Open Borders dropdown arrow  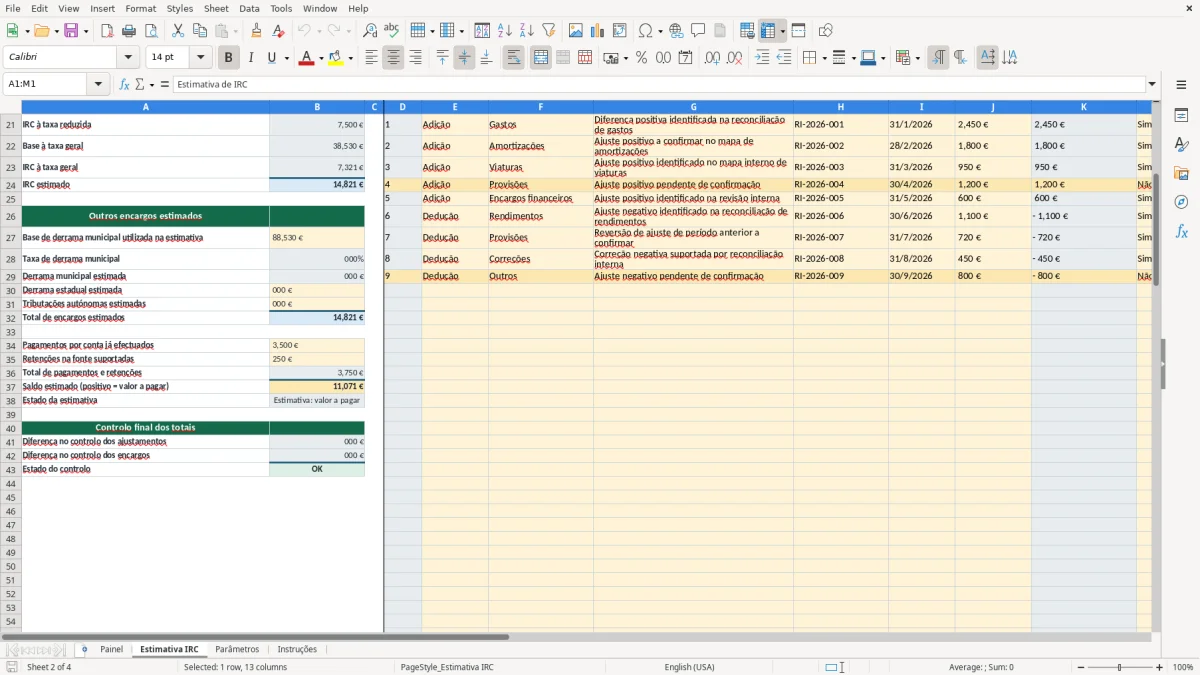click(x=824, y=58)
